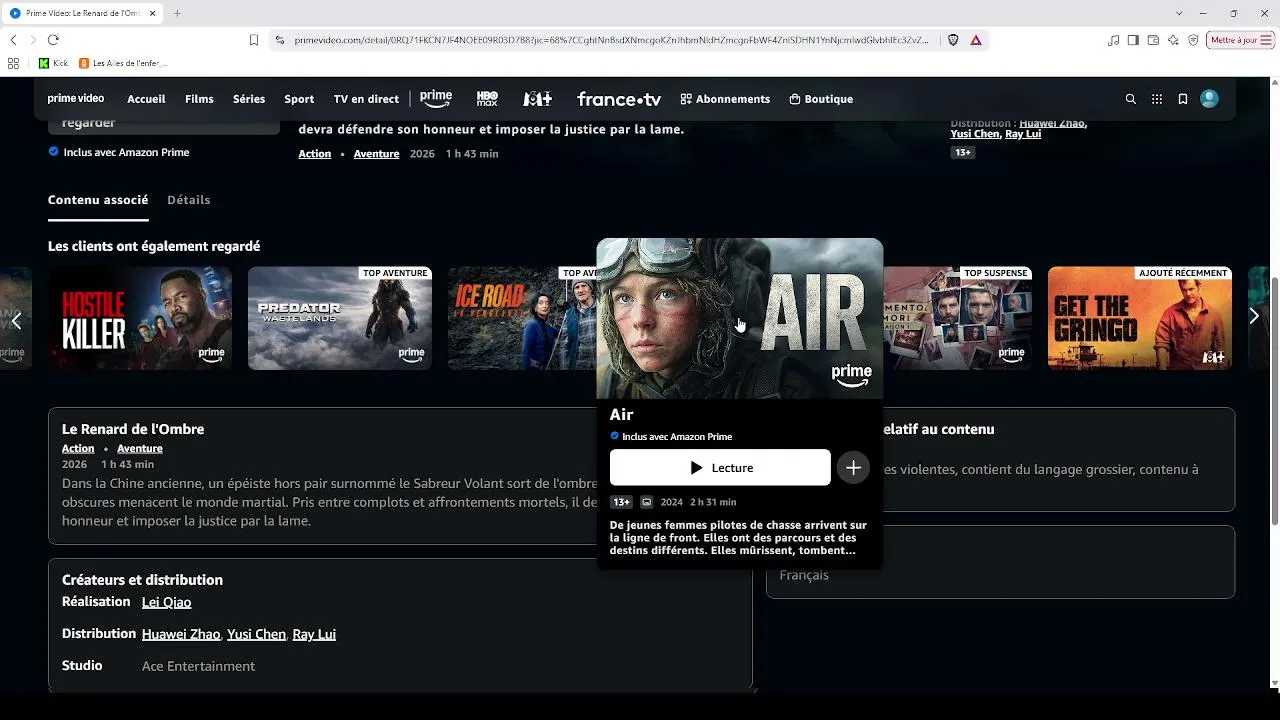This screenshot has height=720, width=1280.
Task: Open the Brave VPN shield icon
Action: click(1193, 40)
